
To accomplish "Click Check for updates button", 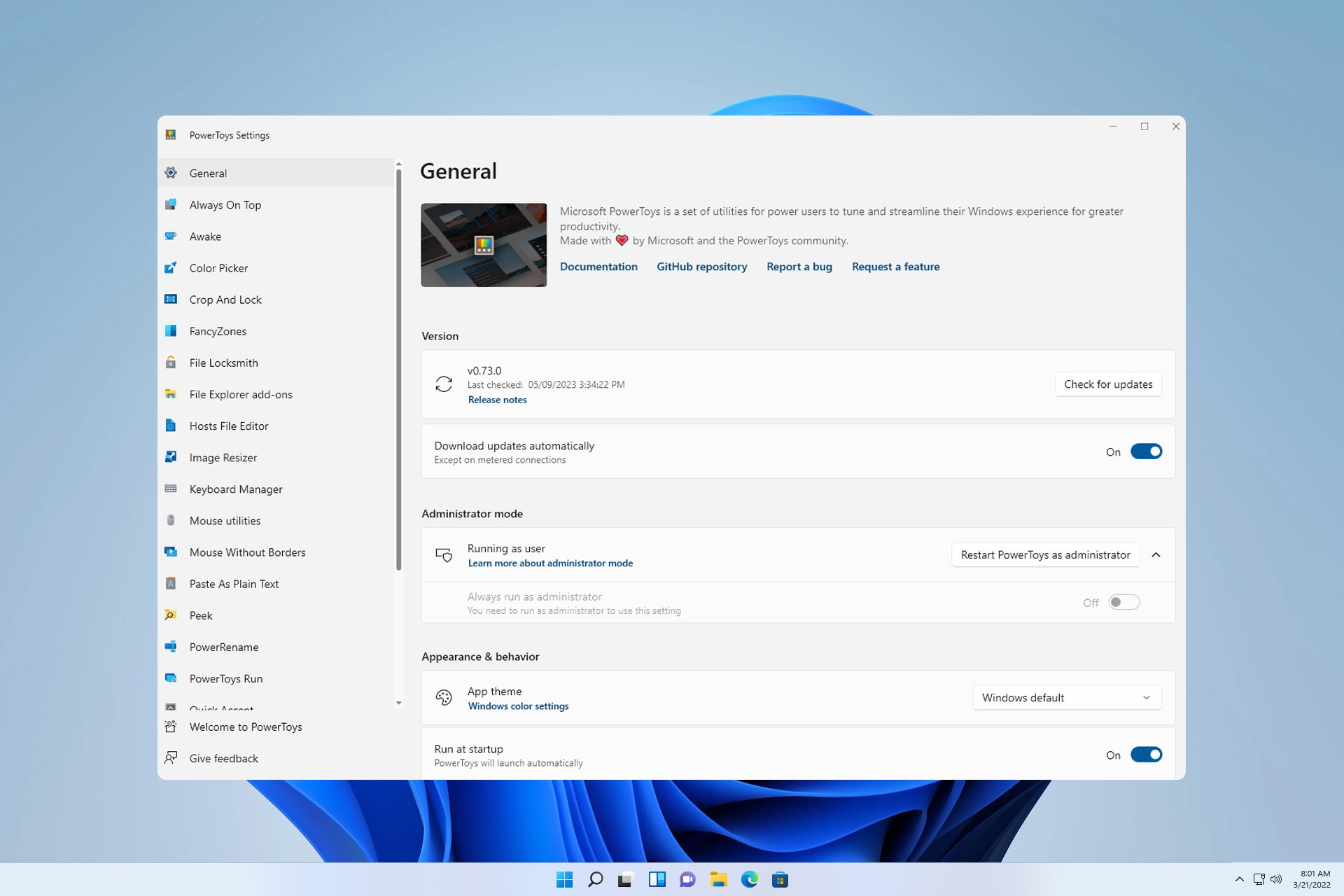I will tap(1108, 384).
